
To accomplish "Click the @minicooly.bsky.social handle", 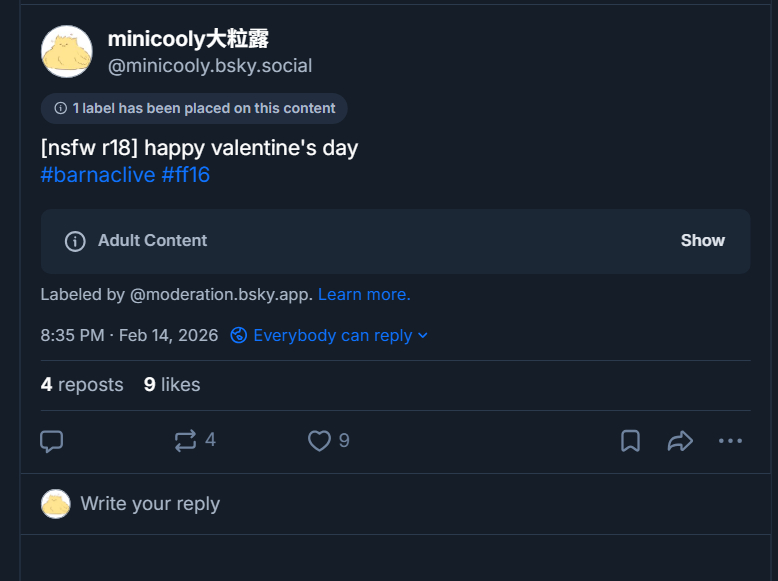I will point(210,66).
